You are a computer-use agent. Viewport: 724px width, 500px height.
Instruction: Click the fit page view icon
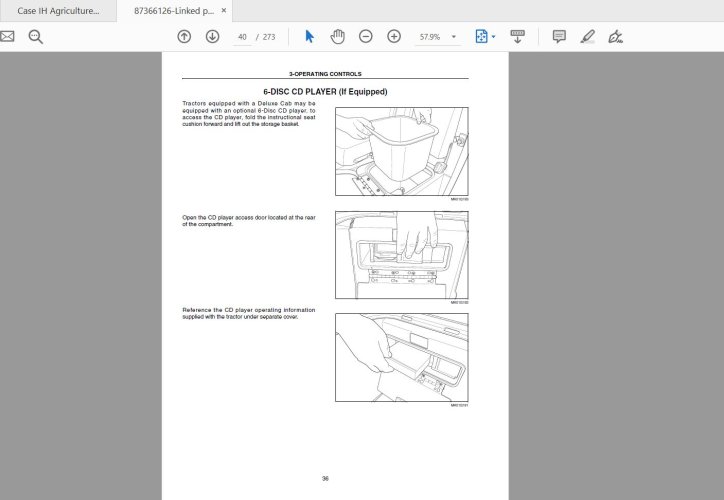click(481, 36)
